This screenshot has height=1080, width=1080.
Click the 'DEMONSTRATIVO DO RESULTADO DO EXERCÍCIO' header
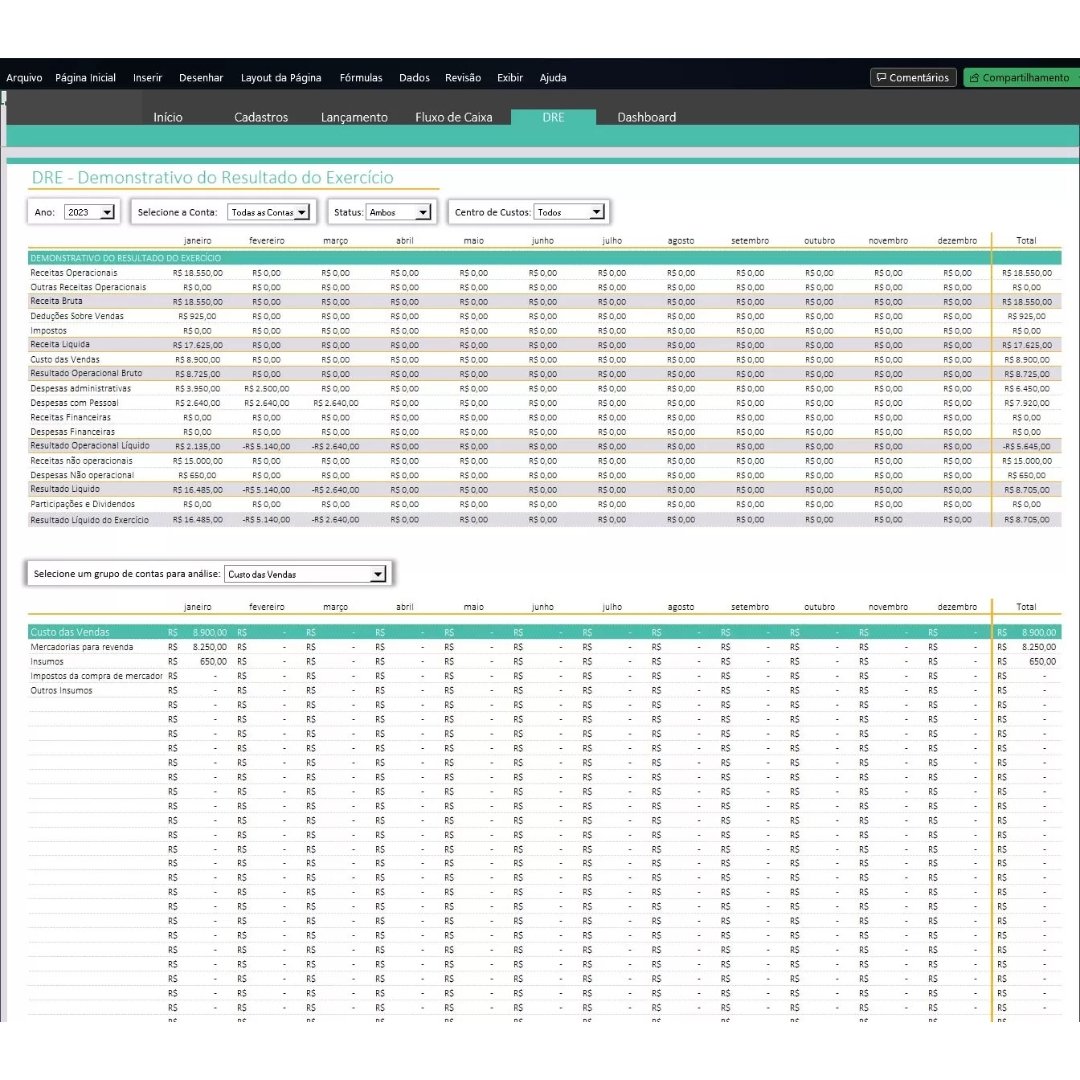125,258
